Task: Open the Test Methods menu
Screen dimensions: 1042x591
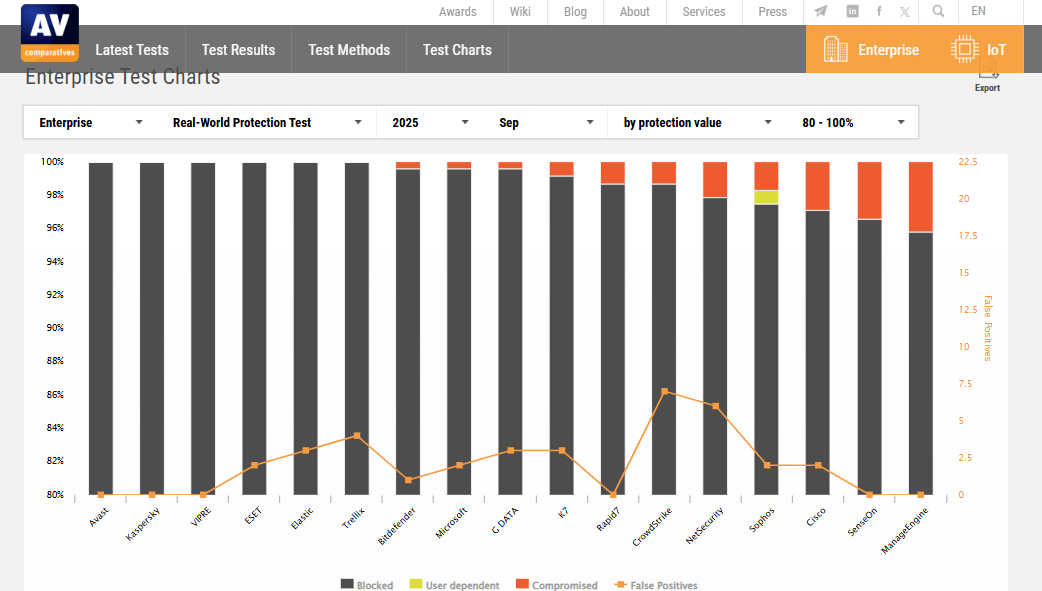Action: (x=349, y=50)
